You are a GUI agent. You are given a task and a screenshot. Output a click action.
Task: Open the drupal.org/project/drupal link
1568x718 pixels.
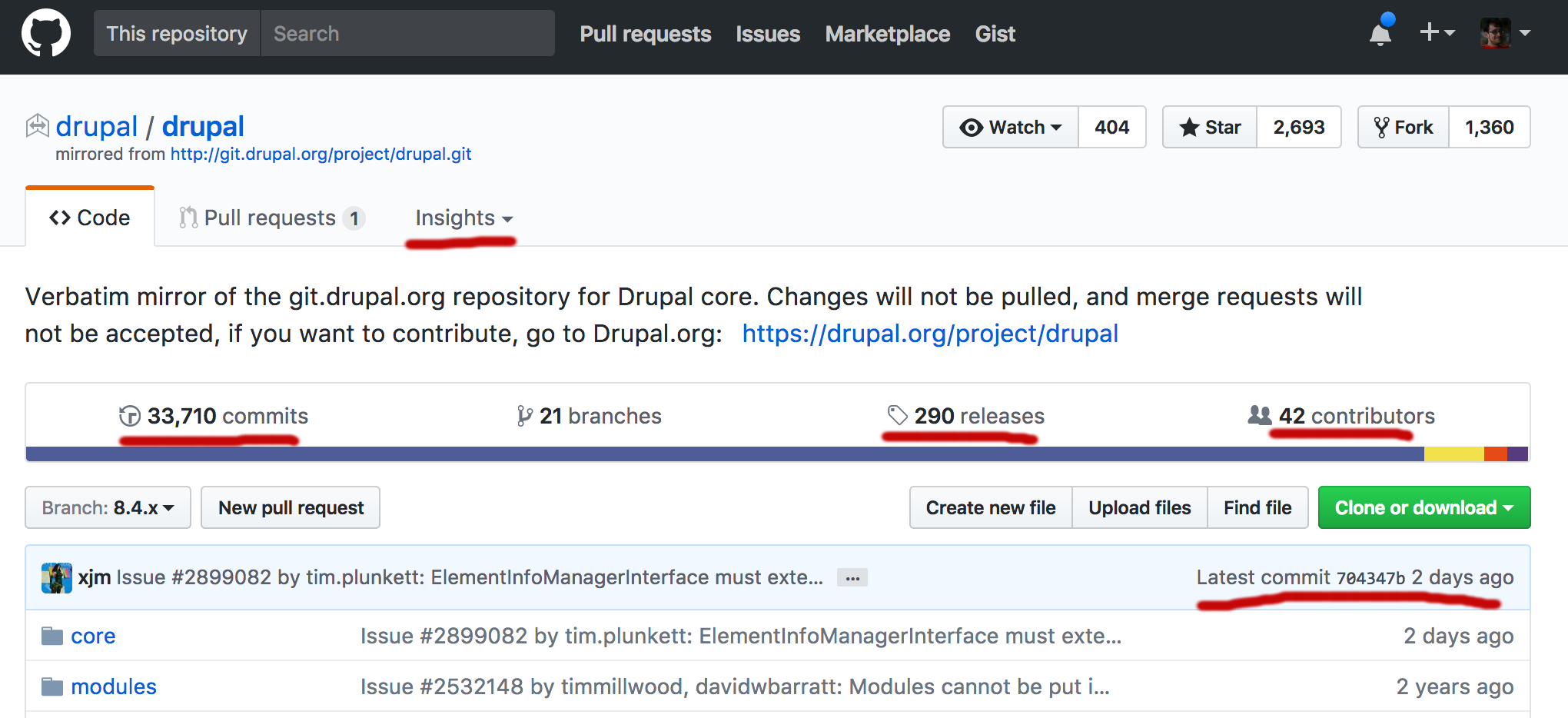[930, 334]
